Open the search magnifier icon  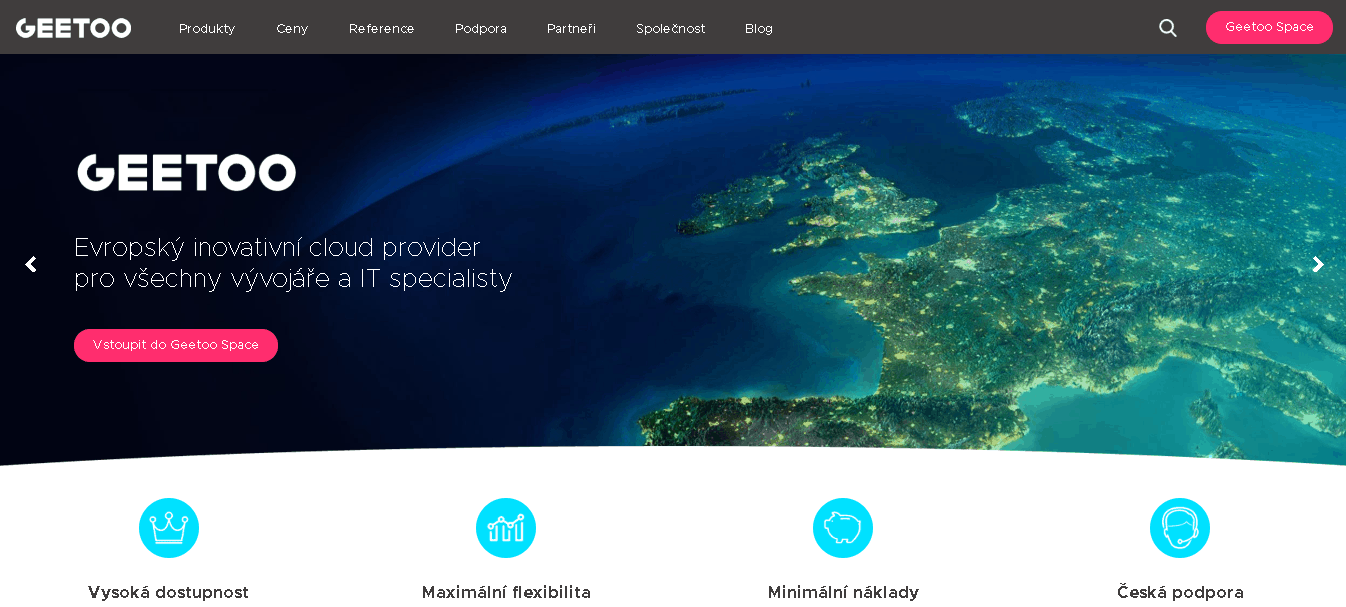[x=1168, y=28]
